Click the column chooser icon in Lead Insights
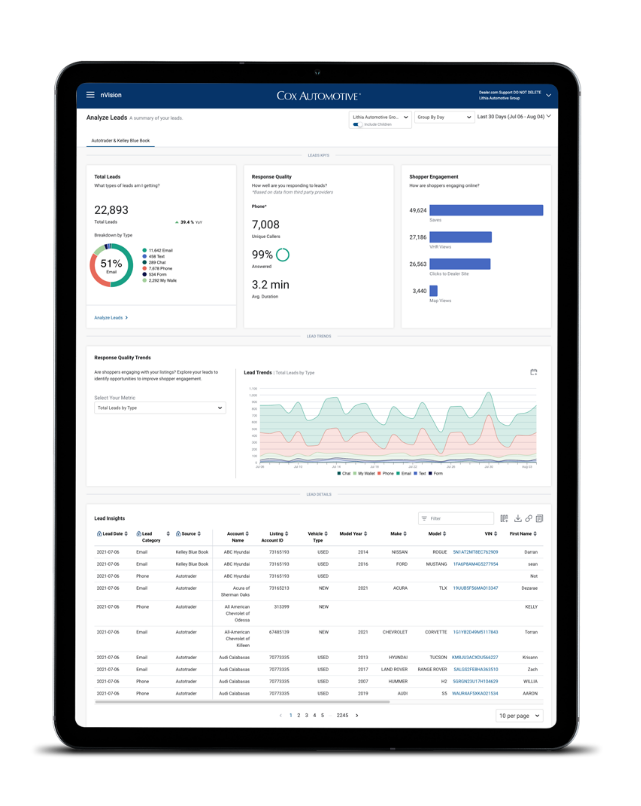Image resolution: width=641 pixels, height=806 pixels. pos(504,518)
